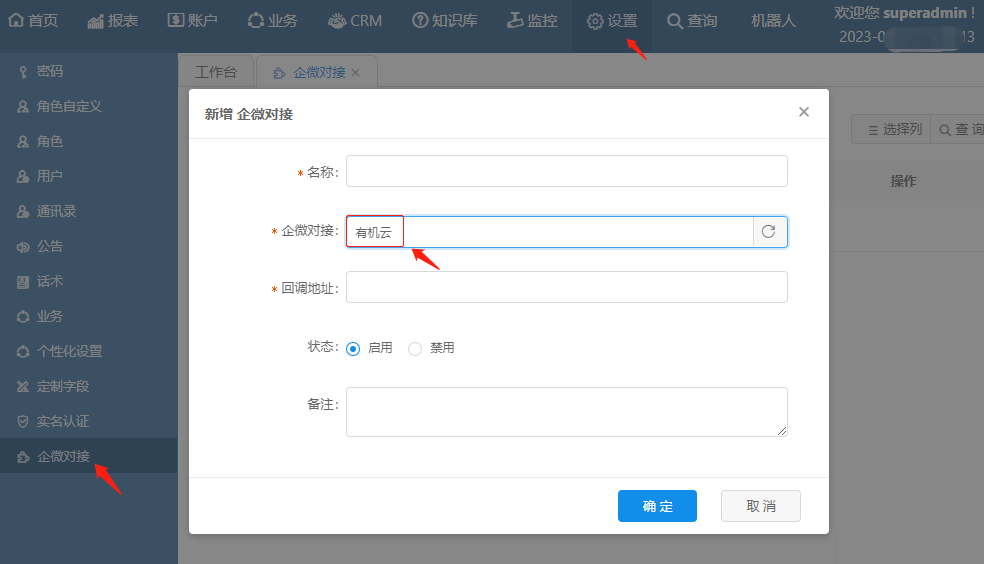Click the home icon beside 首页

[16, 20]
